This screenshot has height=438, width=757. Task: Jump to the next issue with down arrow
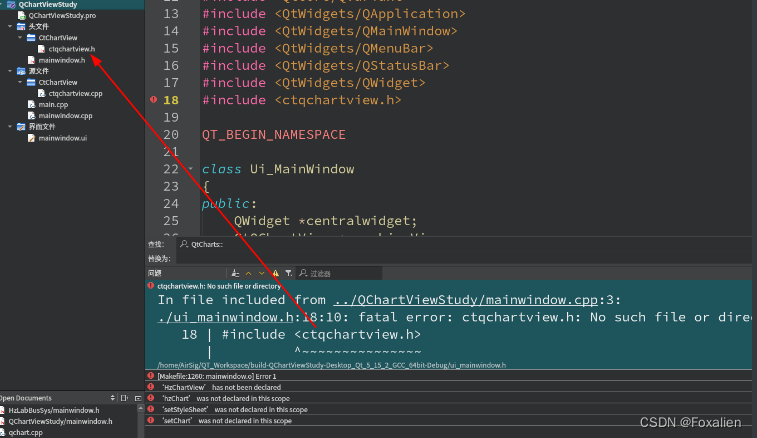point(262,272)
